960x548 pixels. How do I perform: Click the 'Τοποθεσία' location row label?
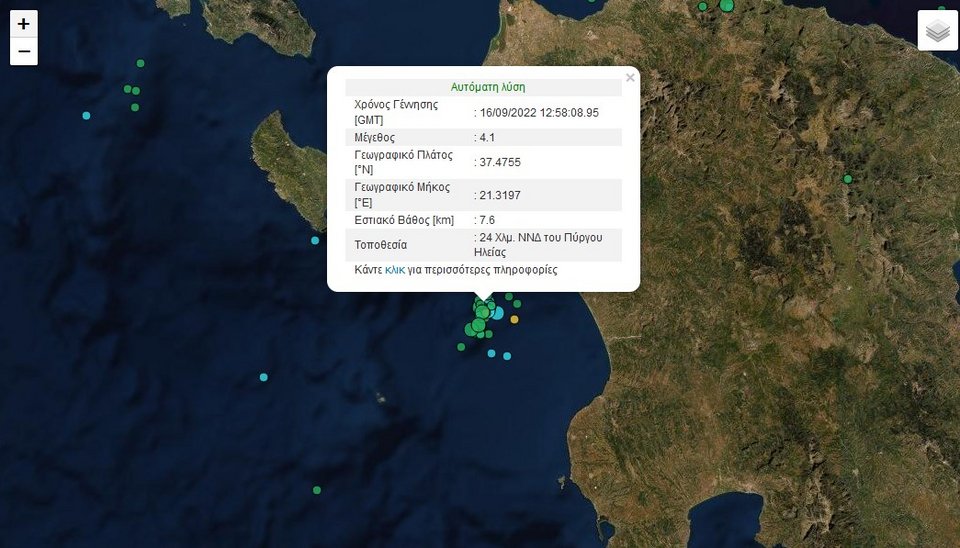click(381, 244)
